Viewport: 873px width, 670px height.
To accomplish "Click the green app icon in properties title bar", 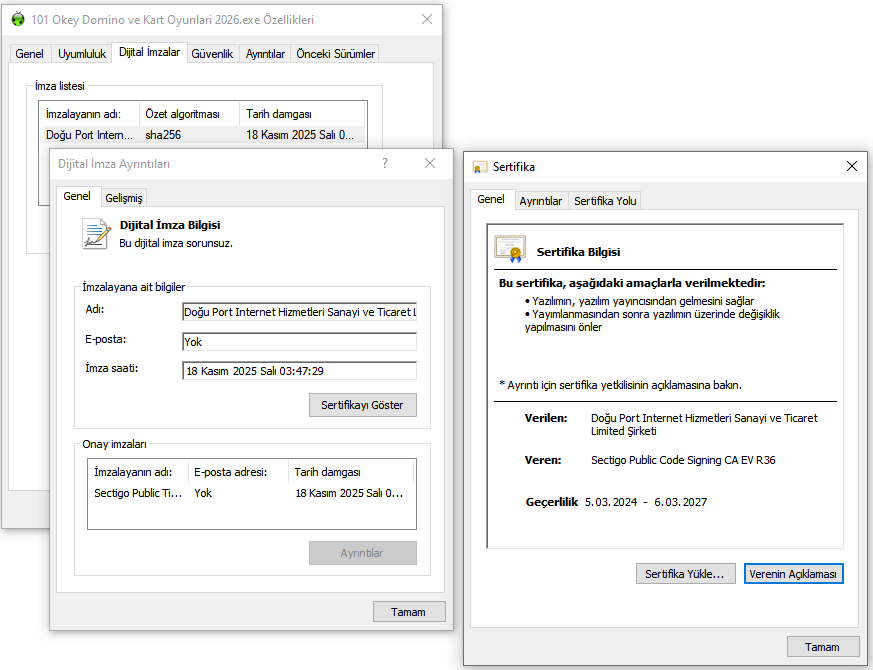I will point(19,18).
